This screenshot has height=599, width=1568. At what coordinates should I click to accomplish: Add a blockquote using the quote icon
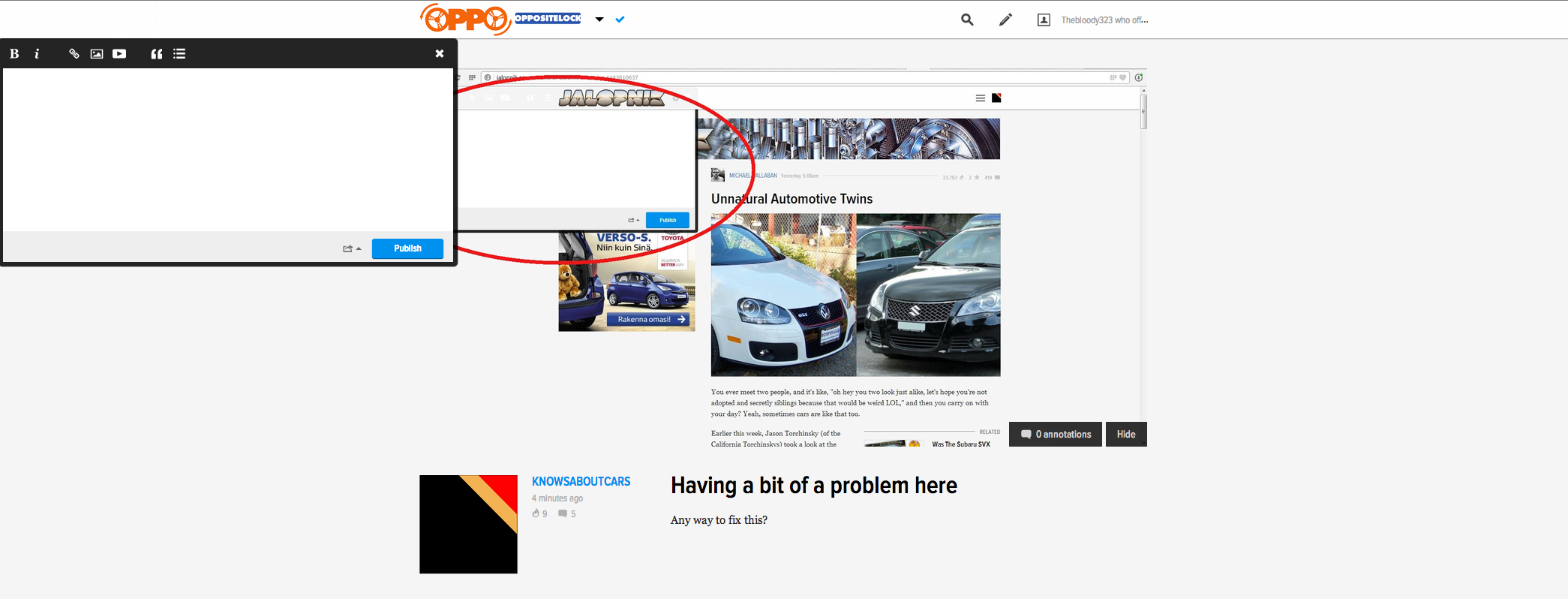[x=157, y=53]
